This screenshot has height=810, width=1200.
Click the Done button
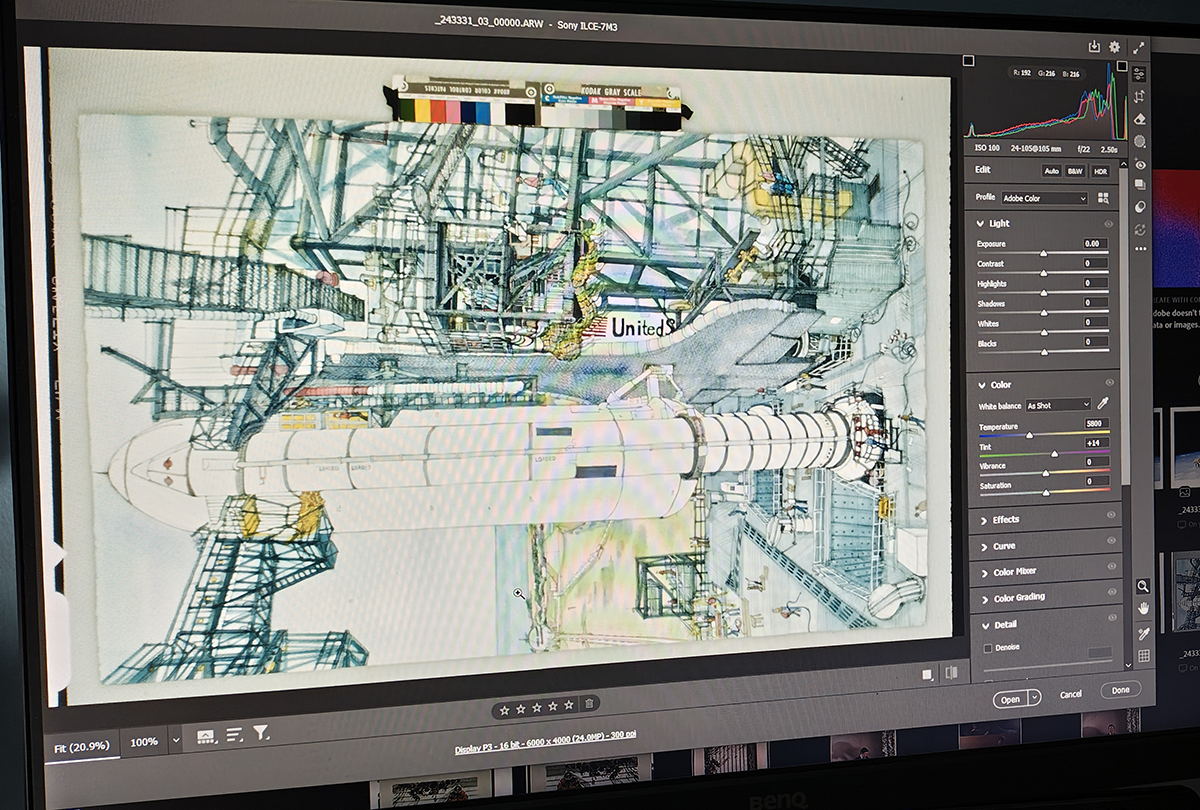[1120, 690]
